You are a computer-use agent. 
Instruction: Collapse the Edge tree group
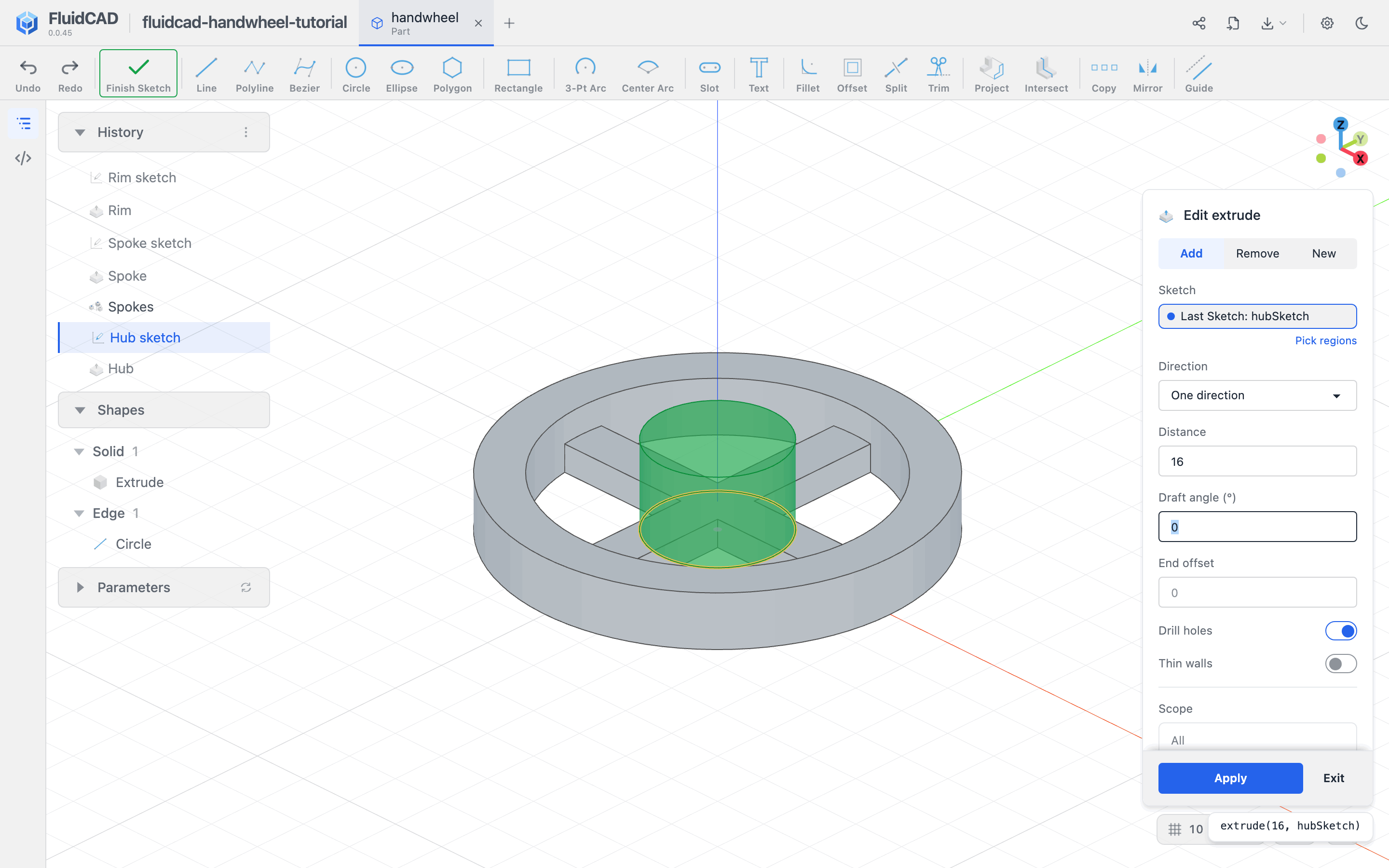(x=79, y=513)
